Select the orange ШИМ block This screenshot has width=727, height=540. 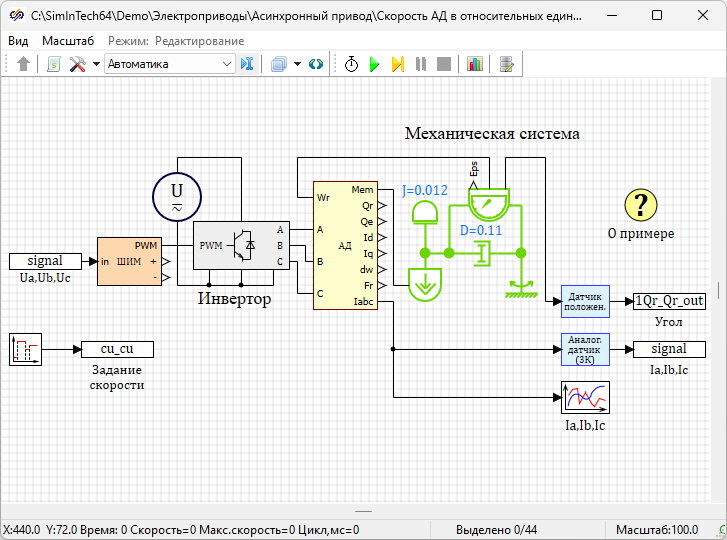tap(128, 262)
